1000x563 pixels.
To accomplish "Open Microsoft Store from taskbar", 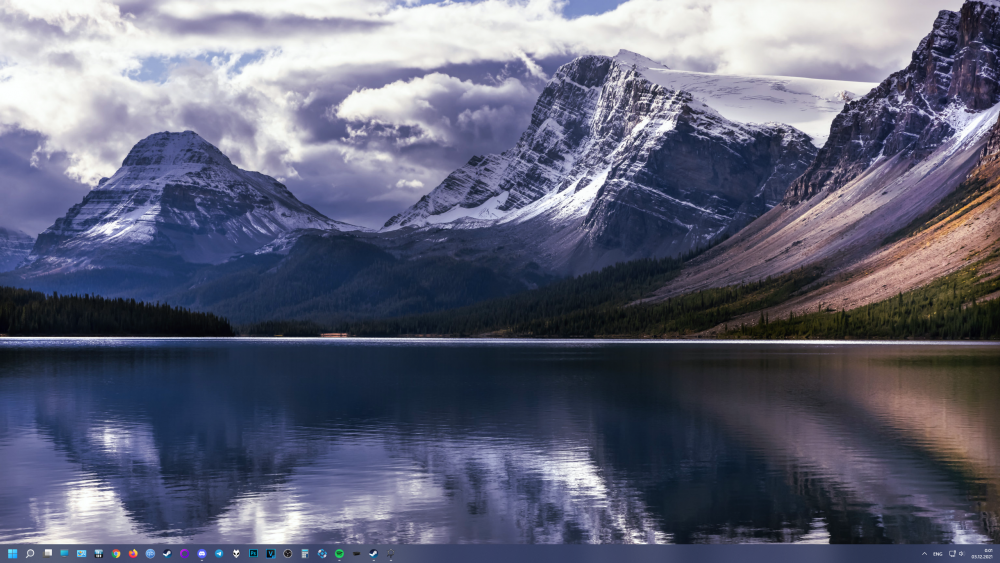I will [99, 553].
